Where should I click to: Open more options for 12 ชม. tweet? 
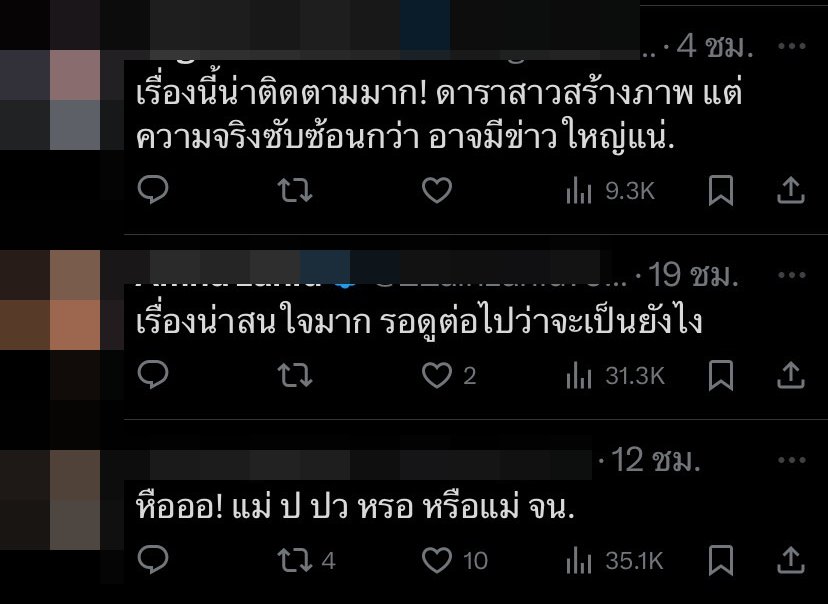click(792, 460)
